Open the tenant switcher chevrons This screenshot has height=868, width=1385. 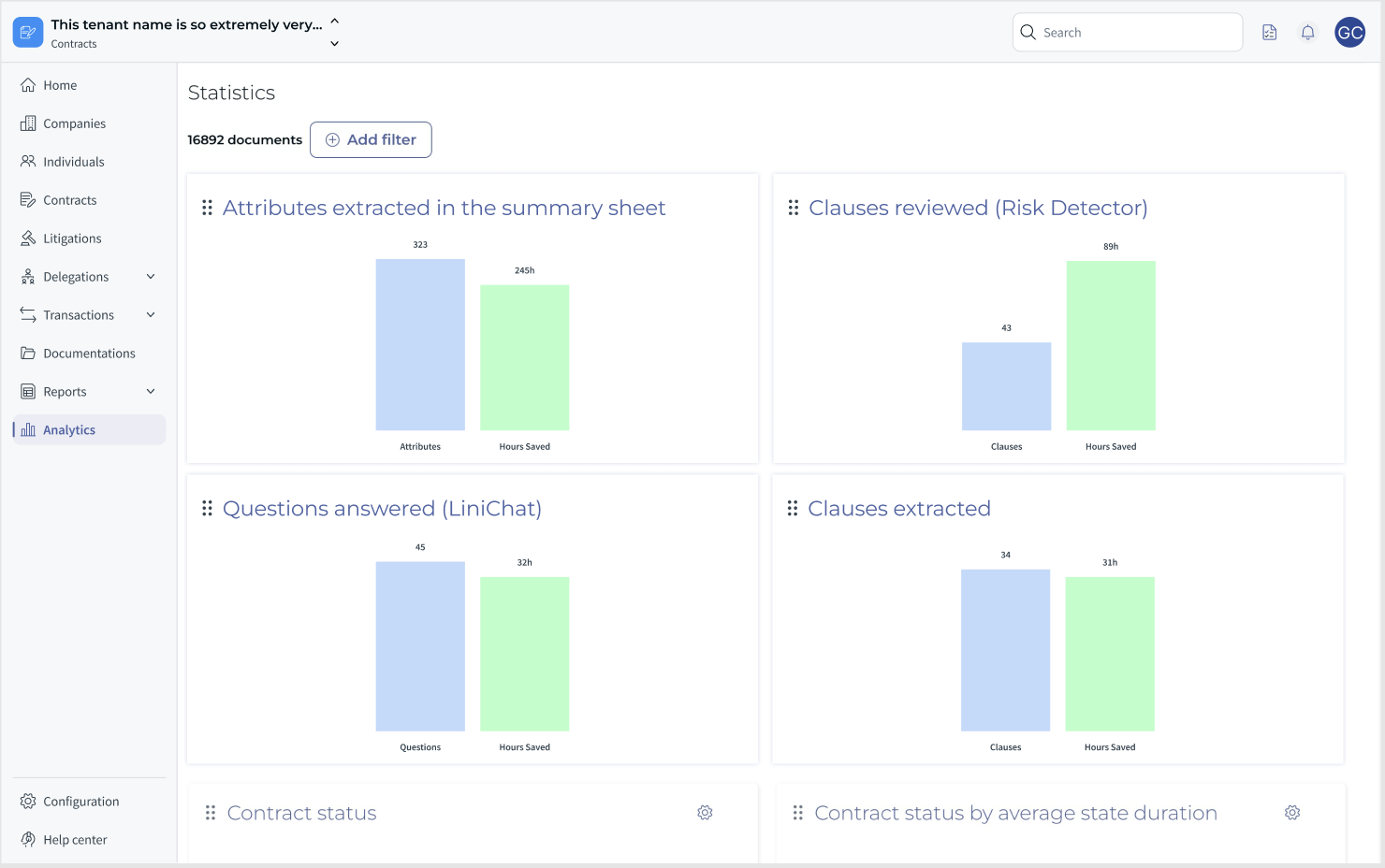point(335,33)
